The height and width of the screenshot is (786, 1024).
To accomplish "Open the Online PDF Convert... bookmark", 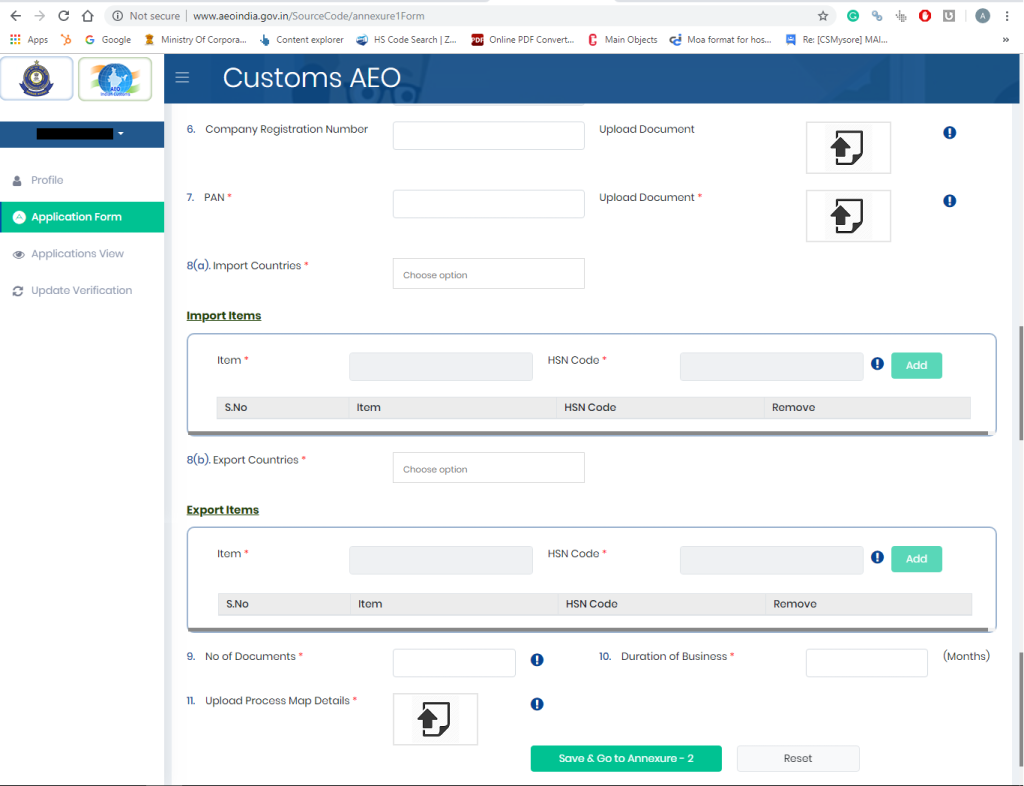I will pyautogui.click(x=522, y=40).
